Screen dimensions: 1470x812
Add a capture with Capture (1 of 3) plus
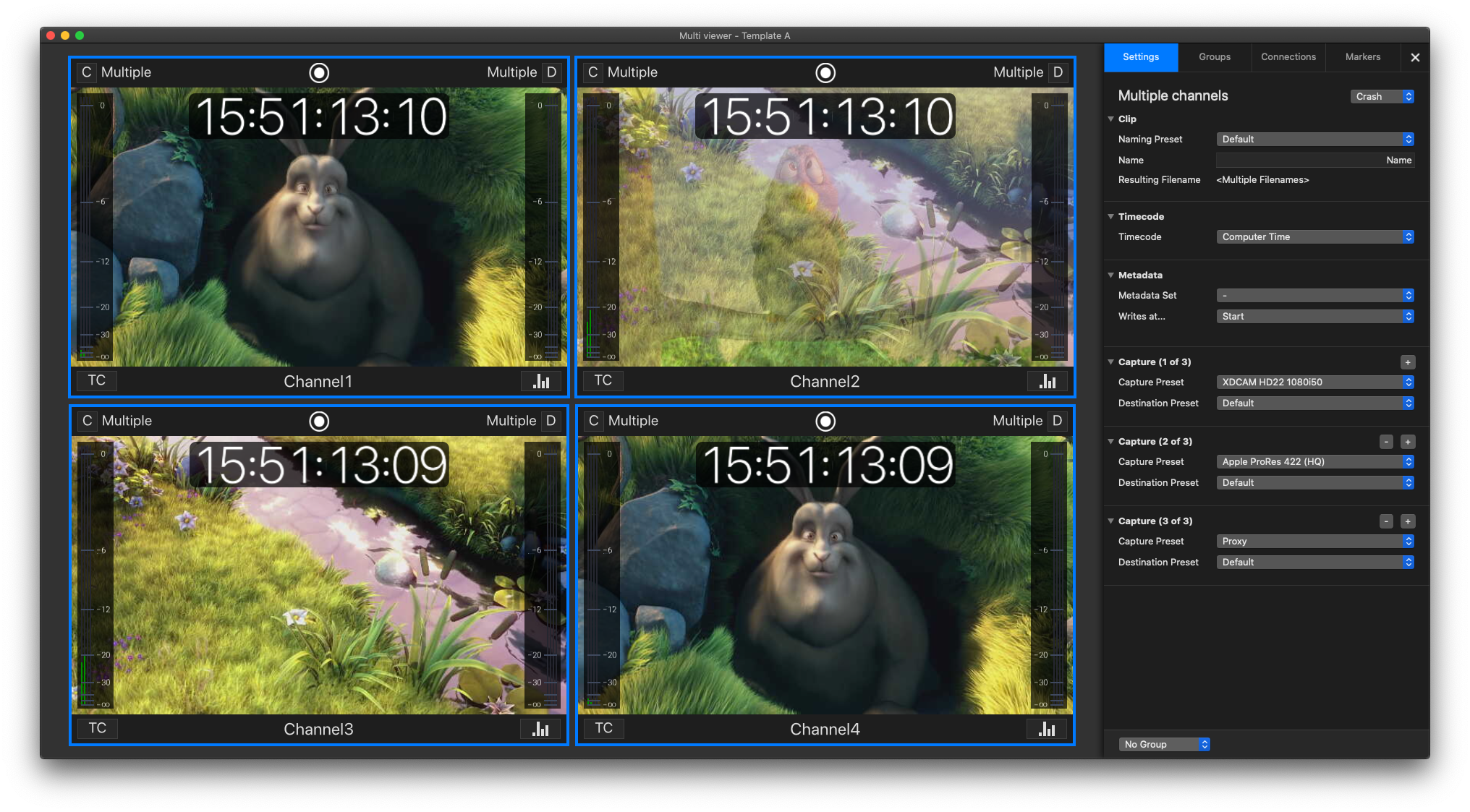[x=1408, y=362]
